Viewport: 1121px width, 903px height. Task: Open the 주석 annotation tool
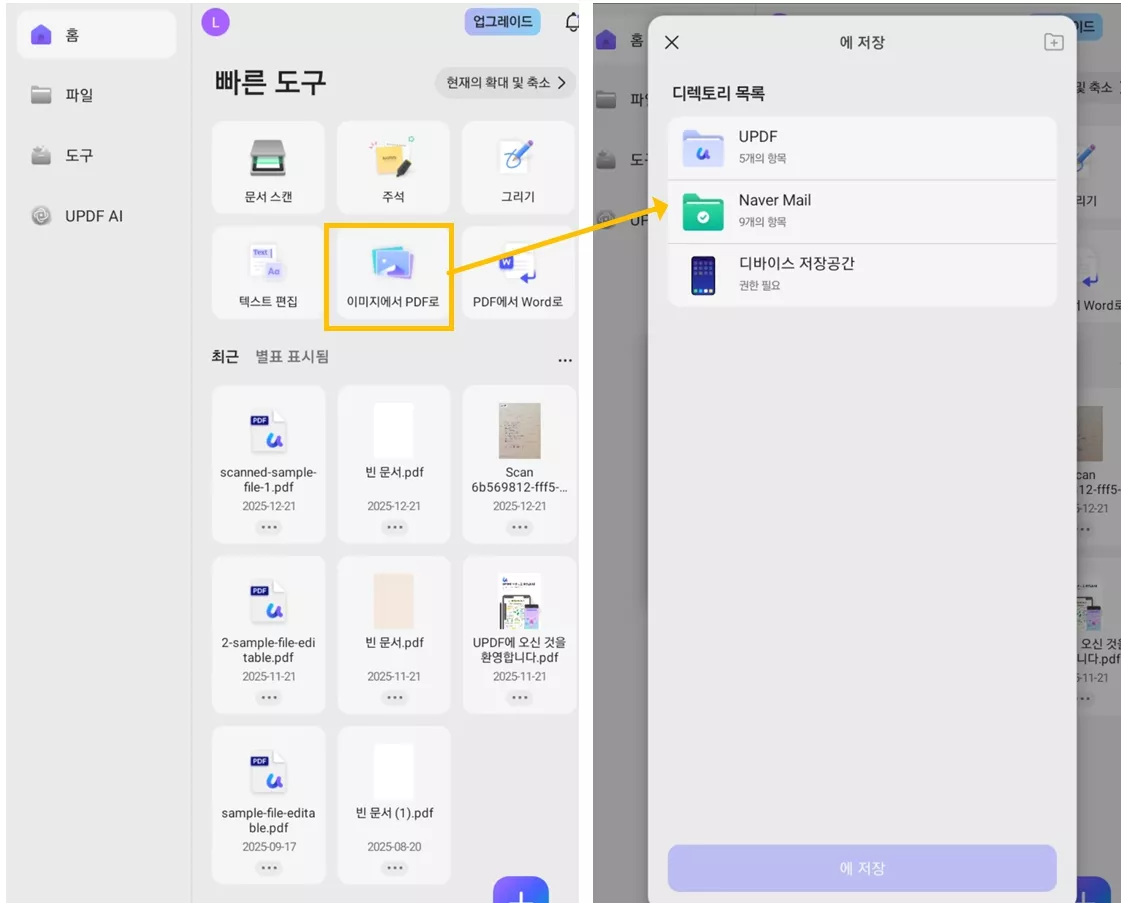[392, 168]
